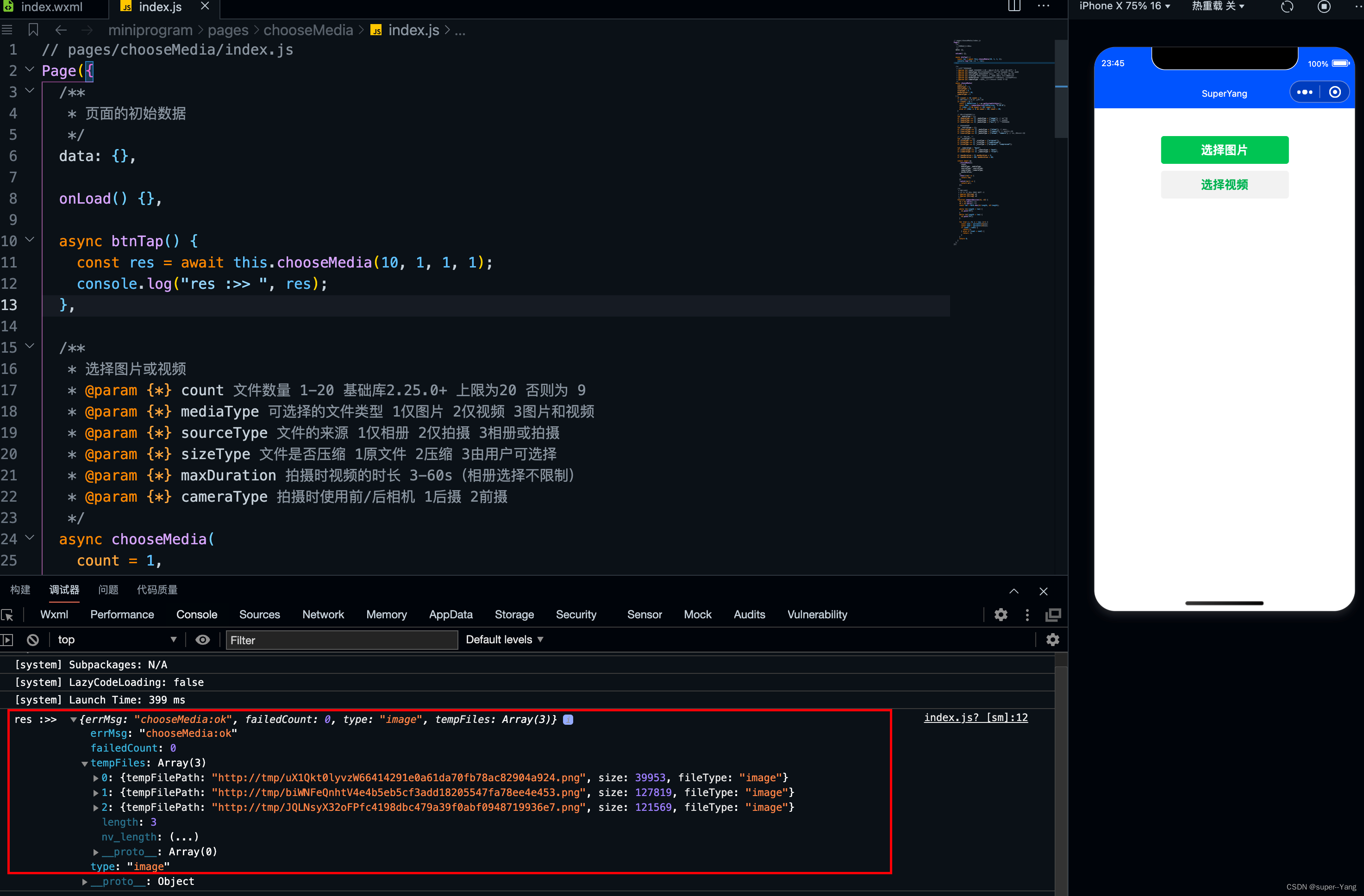The image size is (1364, 896).
Task: Open the Audits devtools tab
Action: click(749, 615)
